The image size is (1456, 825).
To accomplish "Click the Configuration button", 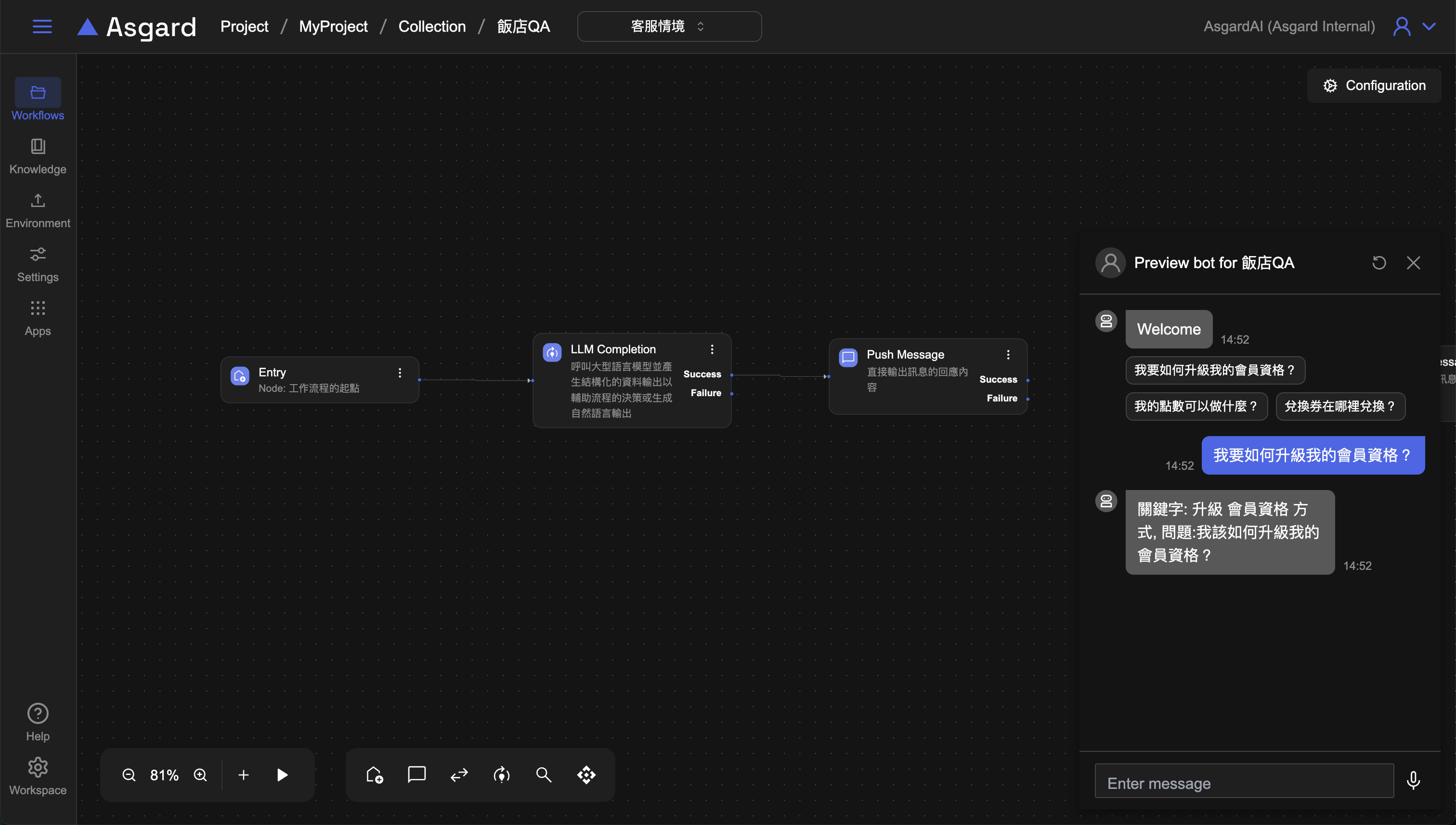I will click(x=1374, y=86).
